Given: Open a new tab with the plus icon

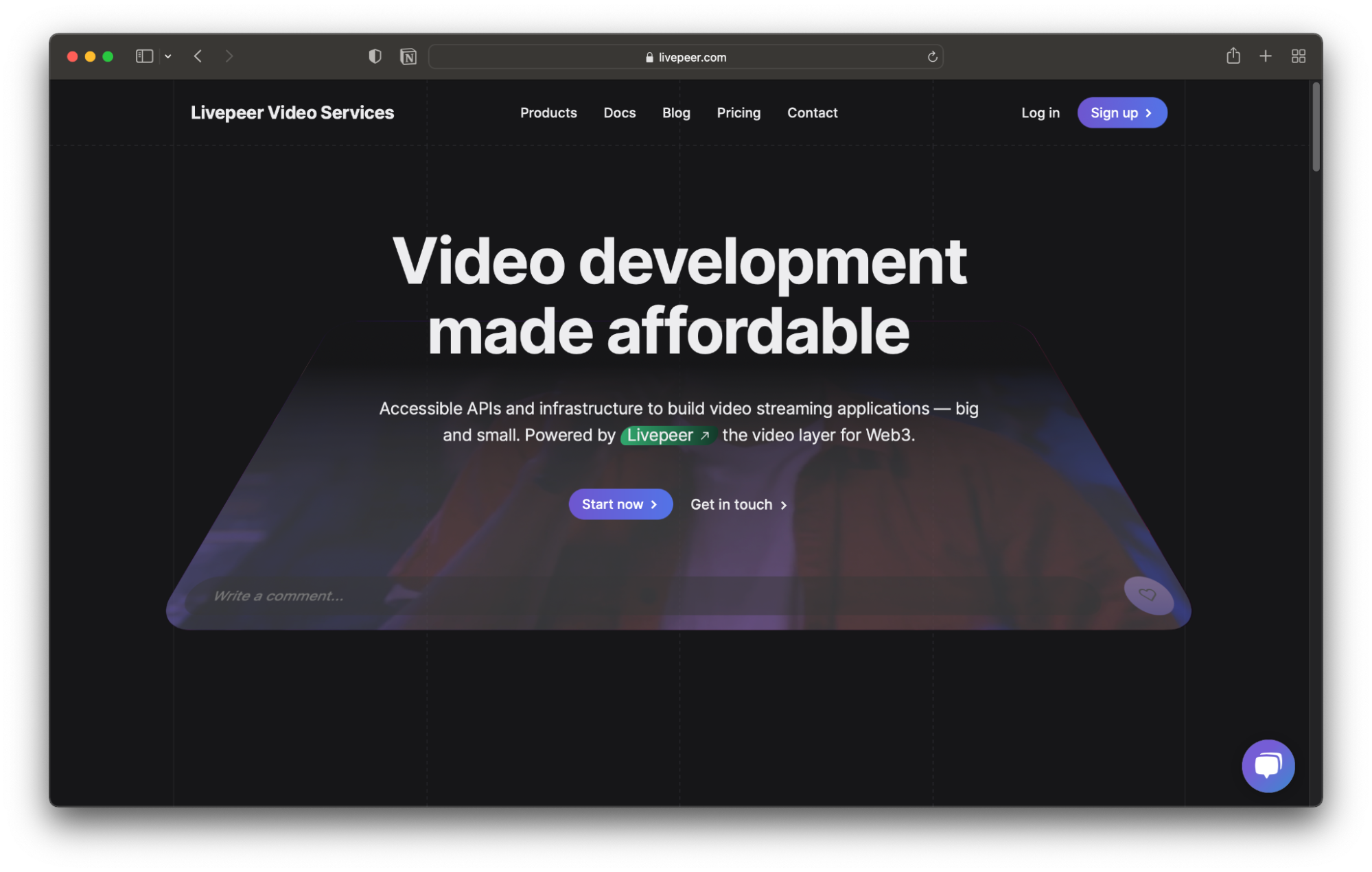Looking at the screenshot, I should [1266, 56].
